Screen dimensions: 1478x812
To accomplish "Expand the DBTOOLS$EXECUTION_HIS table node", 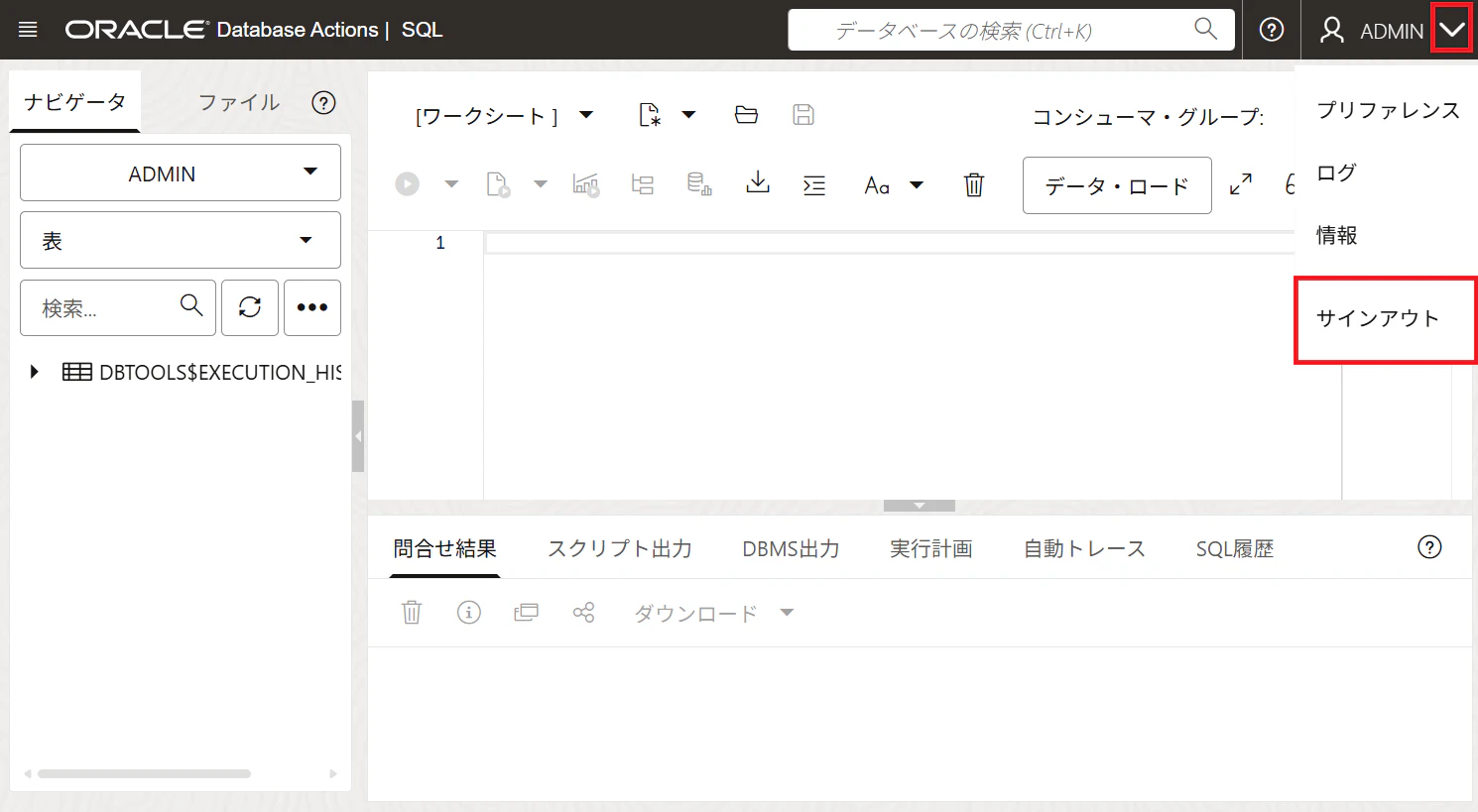I will [x=35, y=372].
